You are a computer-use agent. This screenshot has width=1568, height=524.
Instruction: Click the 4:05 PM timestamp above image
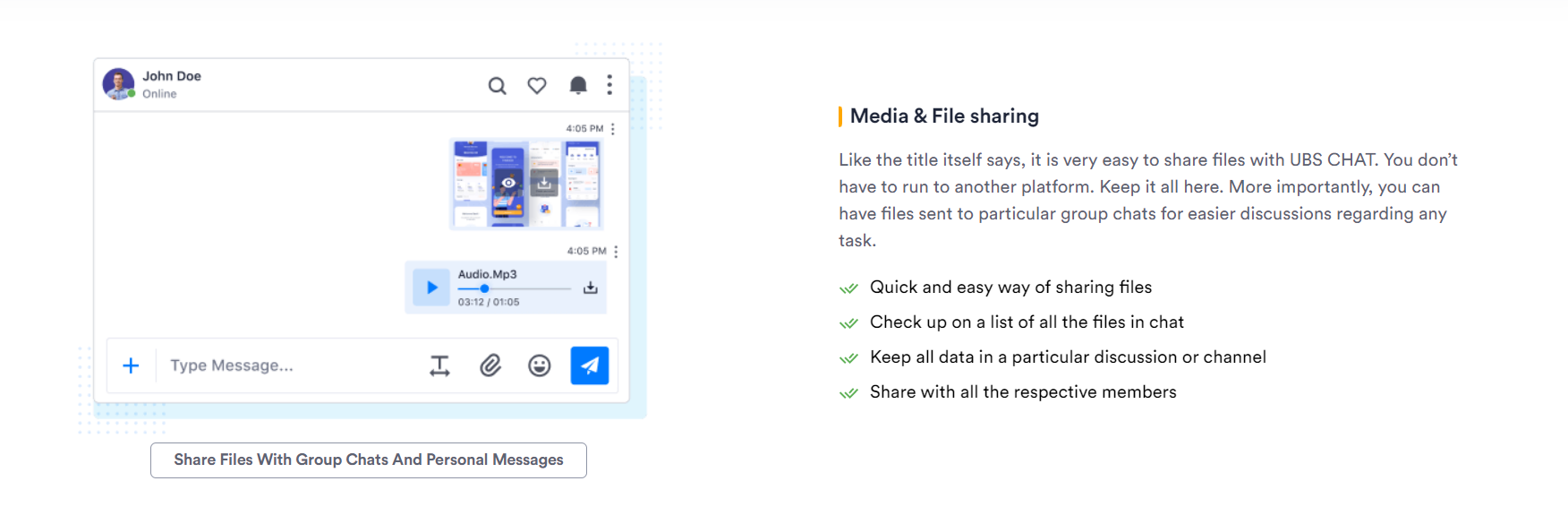click(x=584, y=129)
